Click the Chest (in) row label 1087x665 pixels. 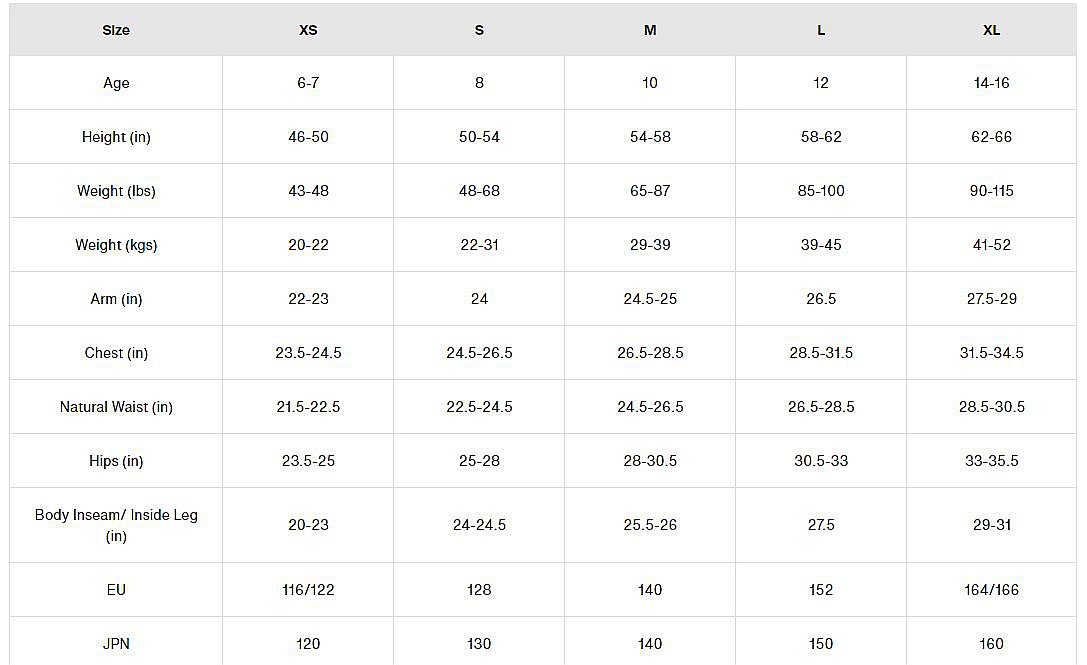pos(116,353)
